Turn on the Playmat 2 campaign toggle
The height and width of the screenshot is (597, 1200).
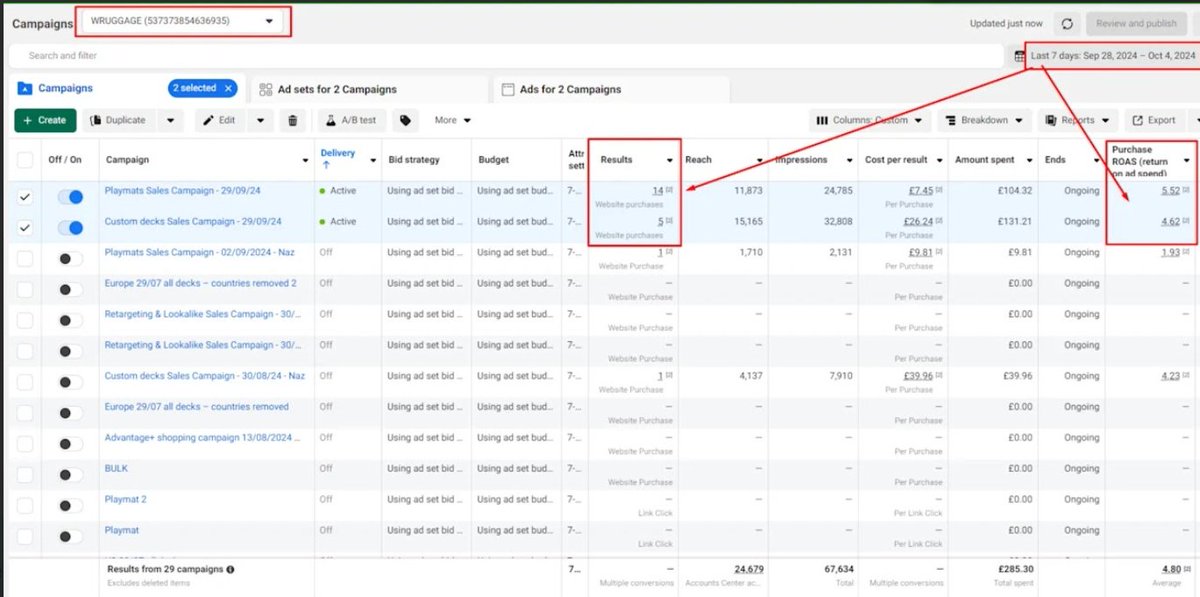pyautogui.click(x=70, y=506)
